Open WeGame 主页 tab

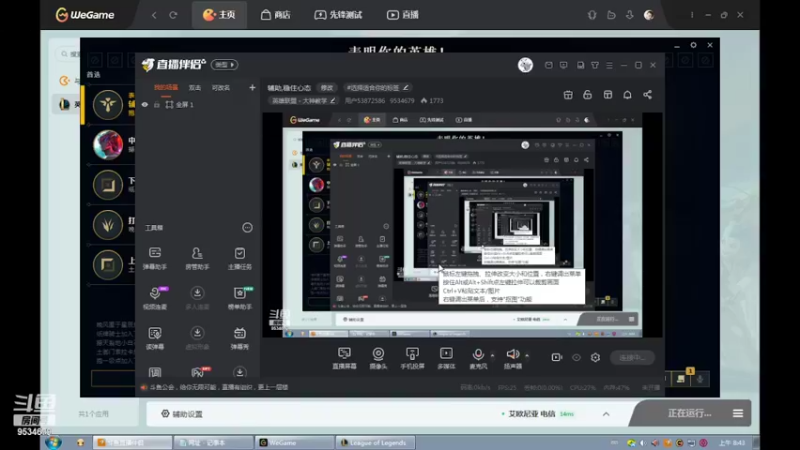coord(219,15)
